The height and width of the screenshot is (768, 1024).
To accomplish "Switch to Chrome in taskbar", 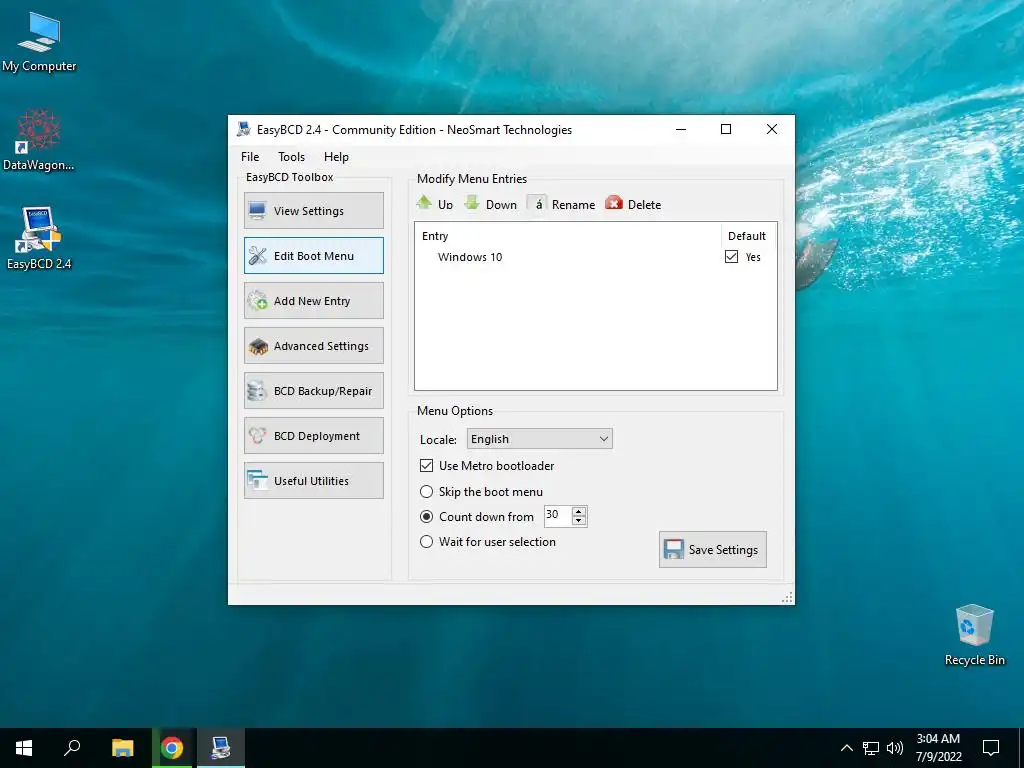I will 172,748.
